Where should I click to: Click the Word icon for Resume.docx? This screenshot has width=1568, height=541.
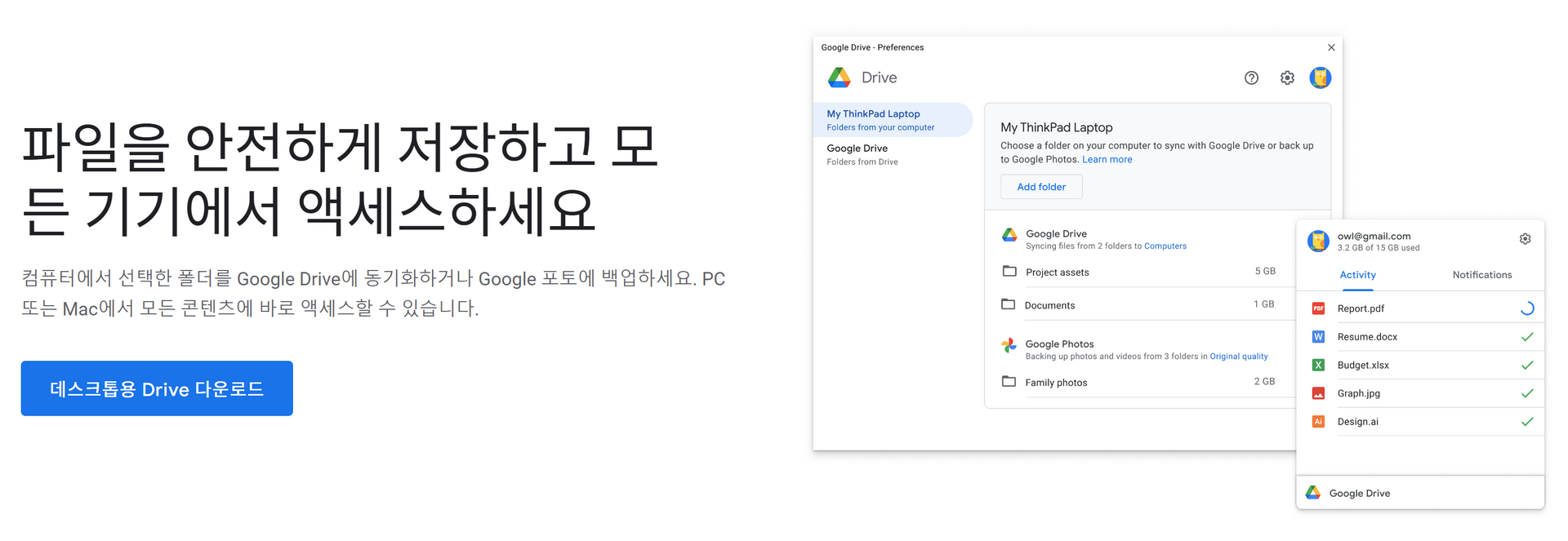pyautogui.click(x=1318, y=336)
